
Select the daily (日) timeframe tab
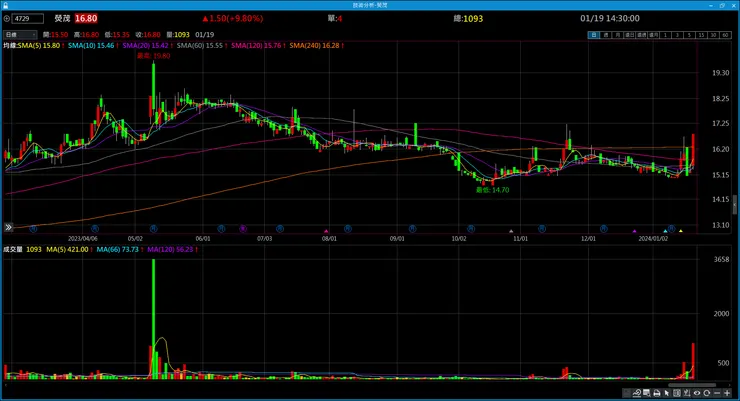coord(594,35)
